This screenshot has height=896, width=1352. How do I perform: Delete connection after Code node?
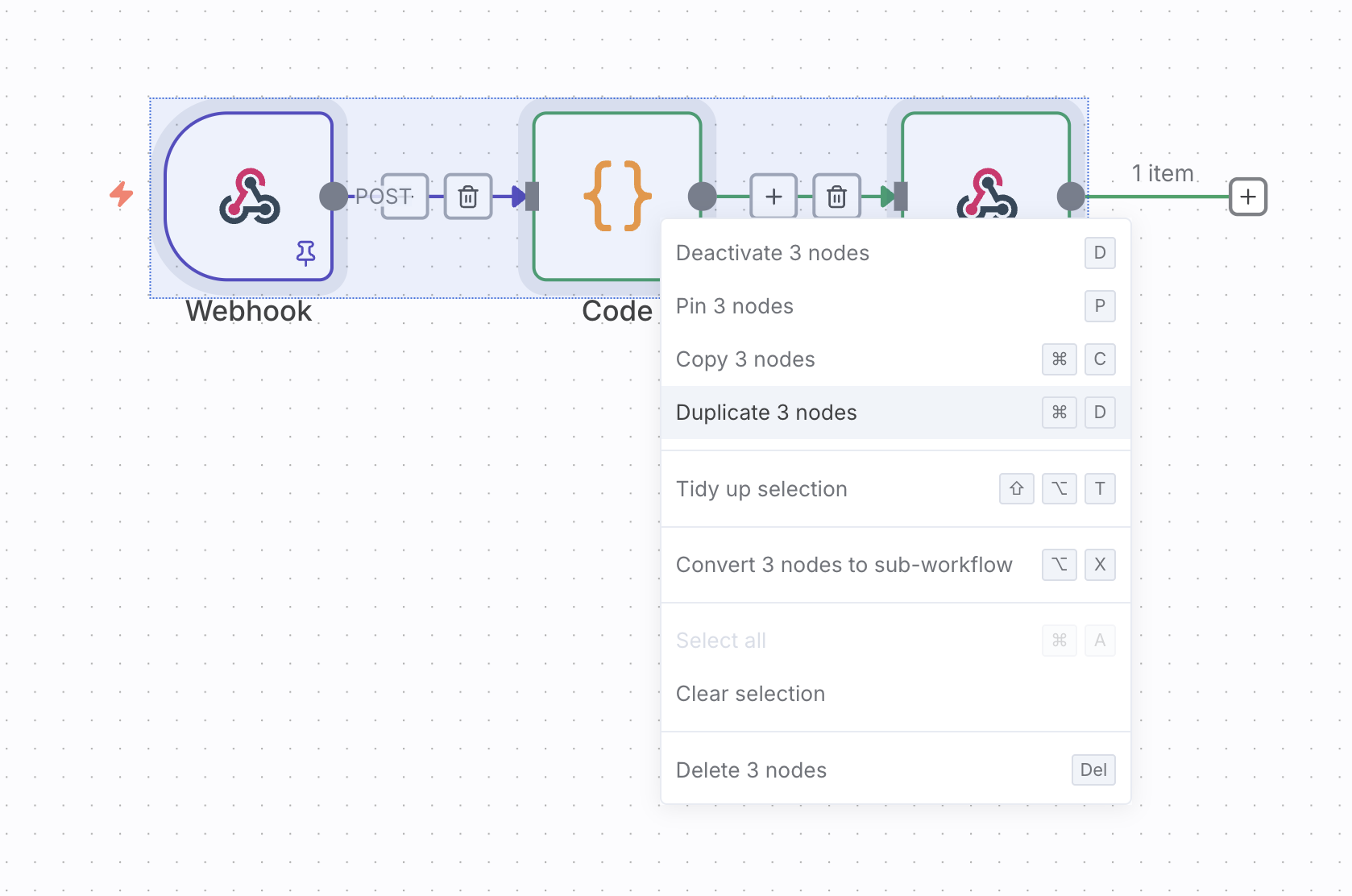click(x=836, y=197)
